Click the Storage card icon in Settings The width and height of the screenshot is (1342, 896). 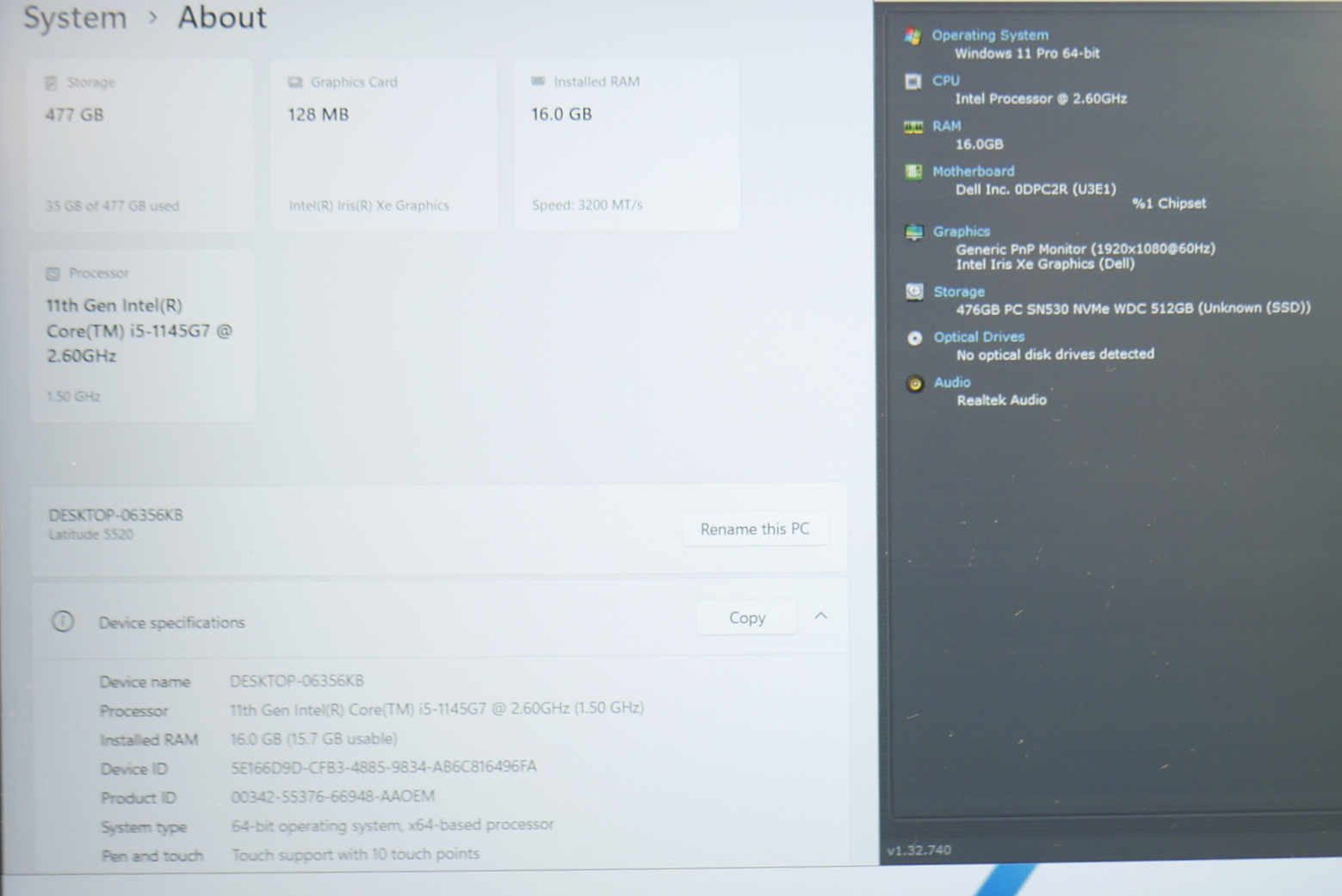coord(51,83)
